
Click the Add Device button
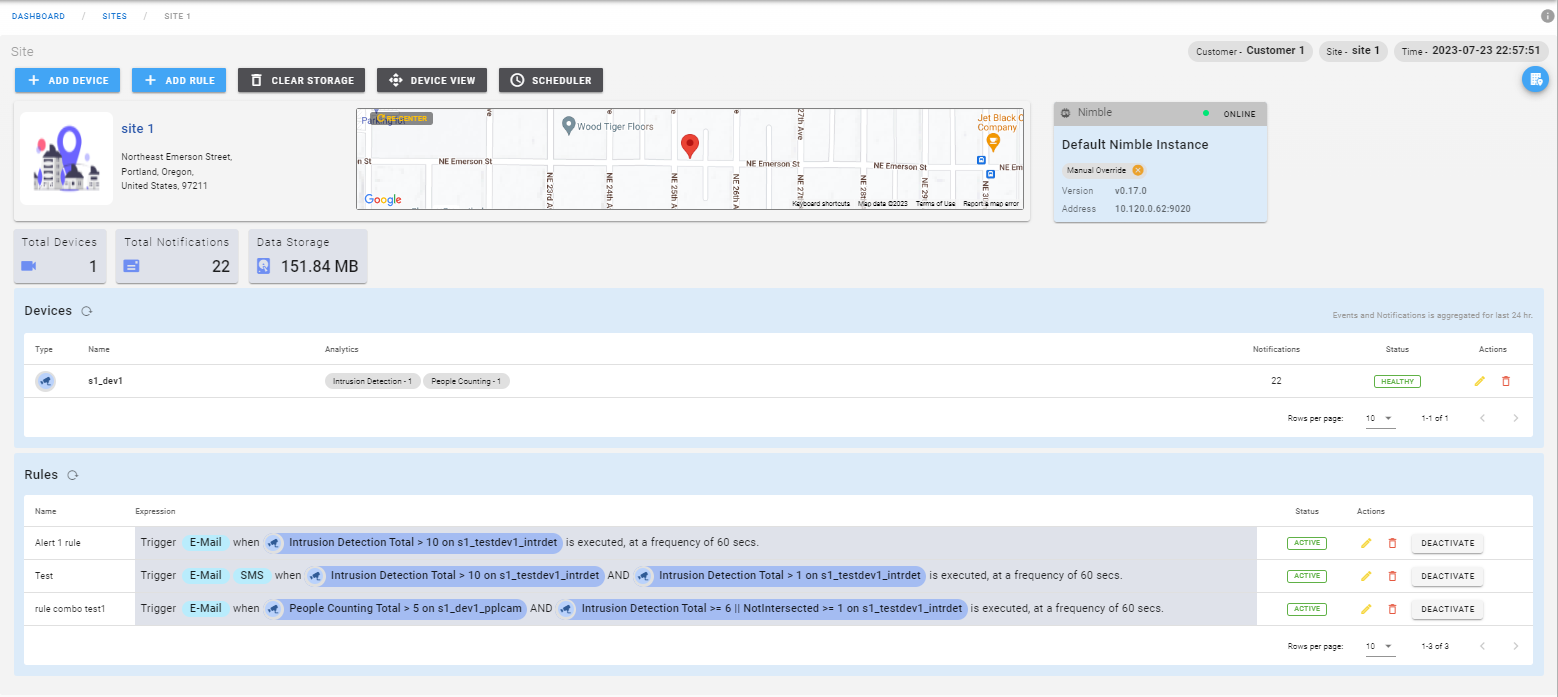pos(68,80)
